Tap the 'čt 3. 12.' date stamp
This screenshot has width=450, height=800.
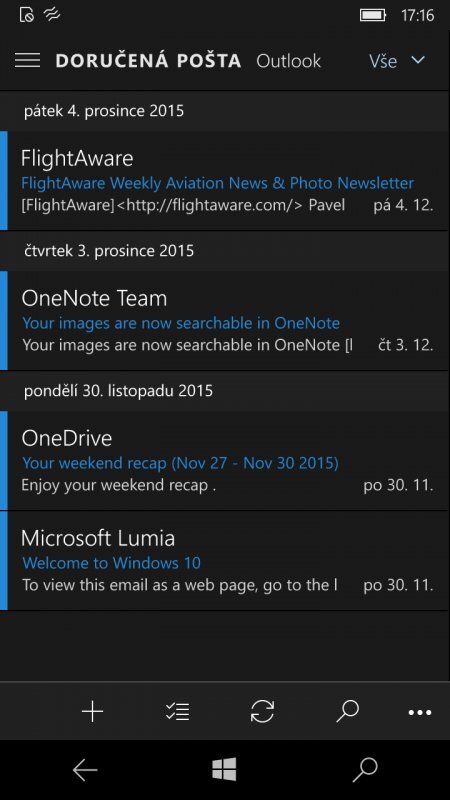click(406, 345)
